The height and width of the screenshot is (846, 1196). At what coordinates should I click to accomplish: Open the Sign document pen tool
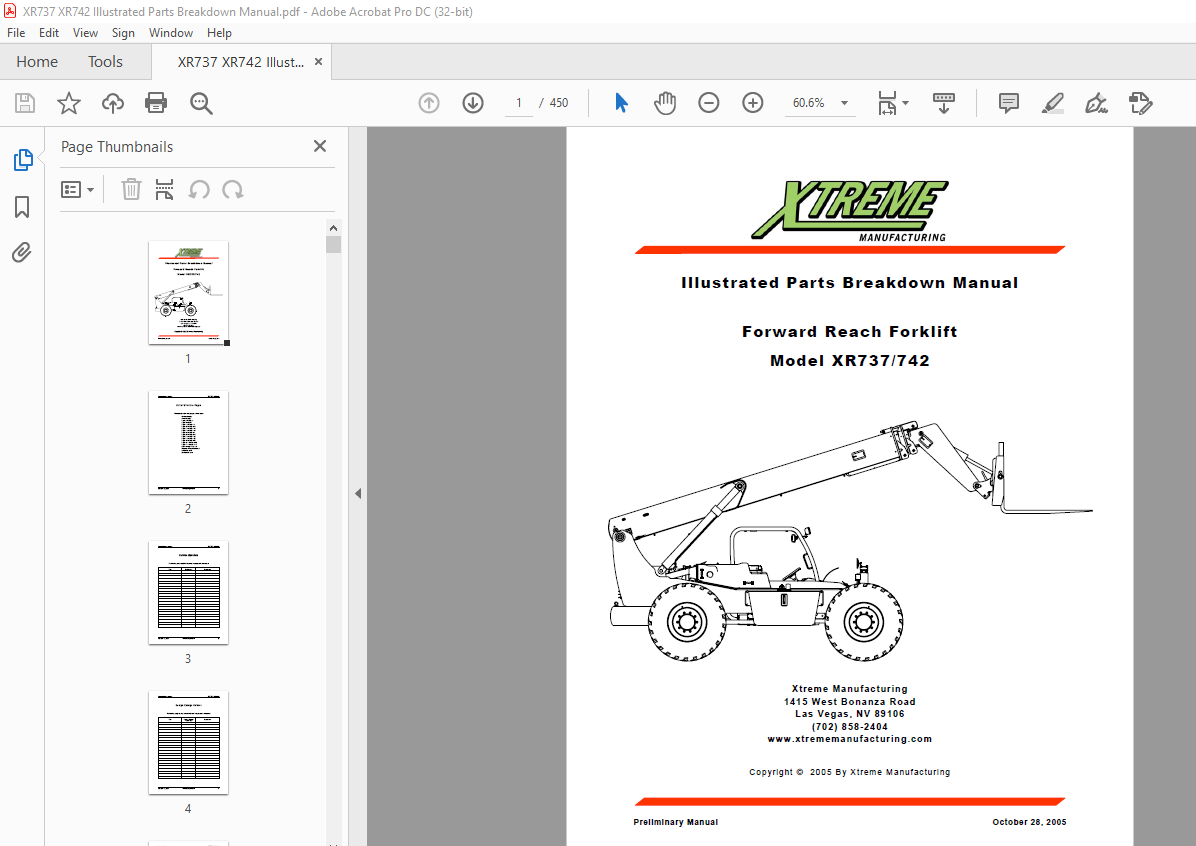pos(1096,103)
